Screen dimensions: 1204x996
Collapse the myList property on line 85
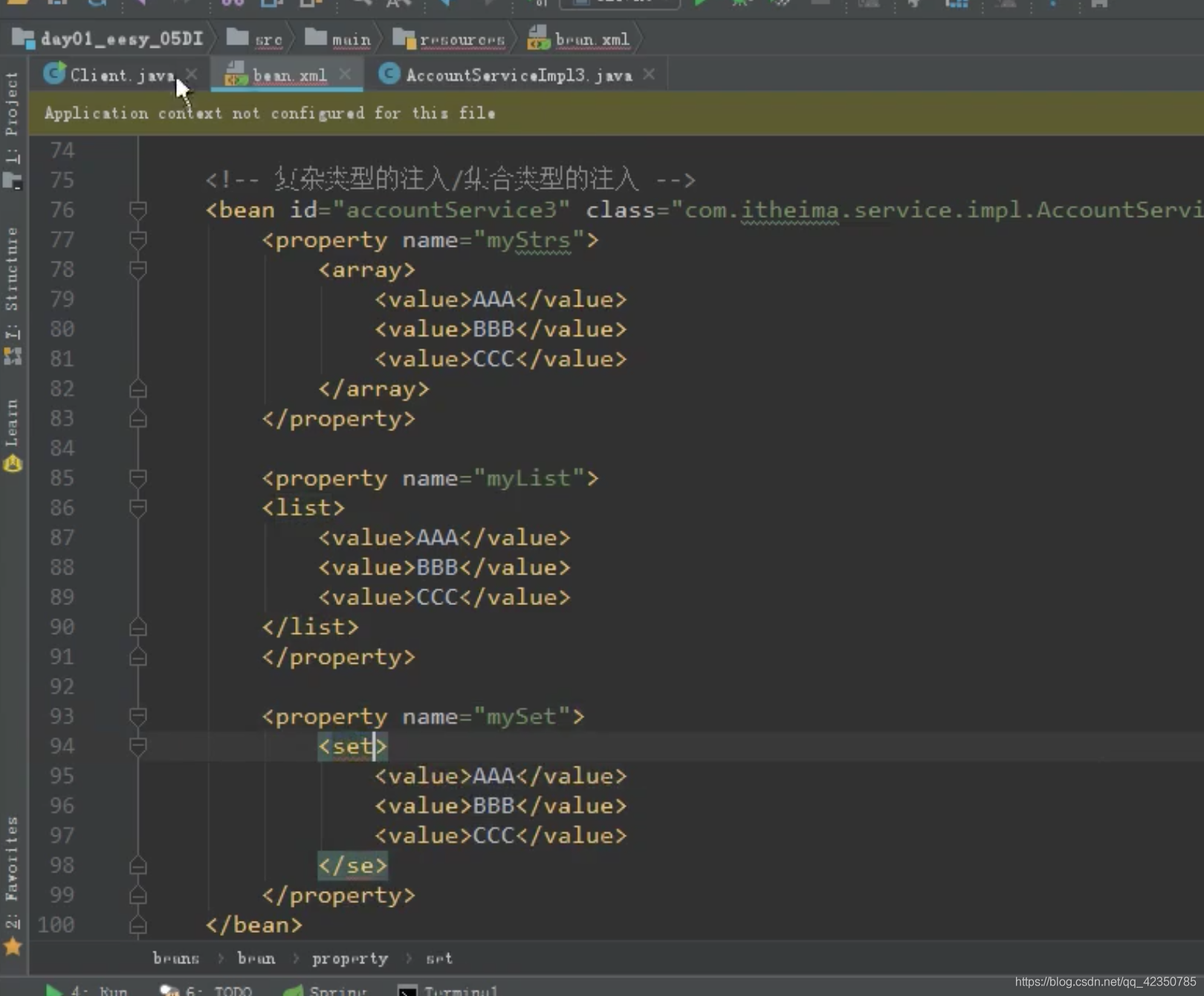click(x=137, y=478)
